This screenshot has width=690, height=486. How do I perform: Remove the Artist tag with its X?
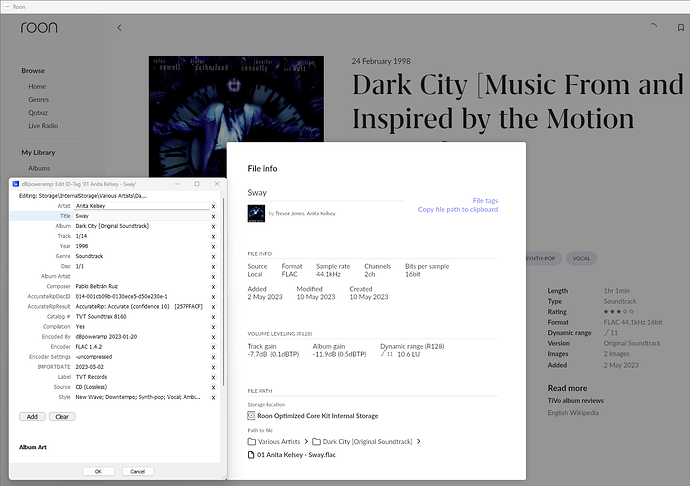(x=213, y=205)
